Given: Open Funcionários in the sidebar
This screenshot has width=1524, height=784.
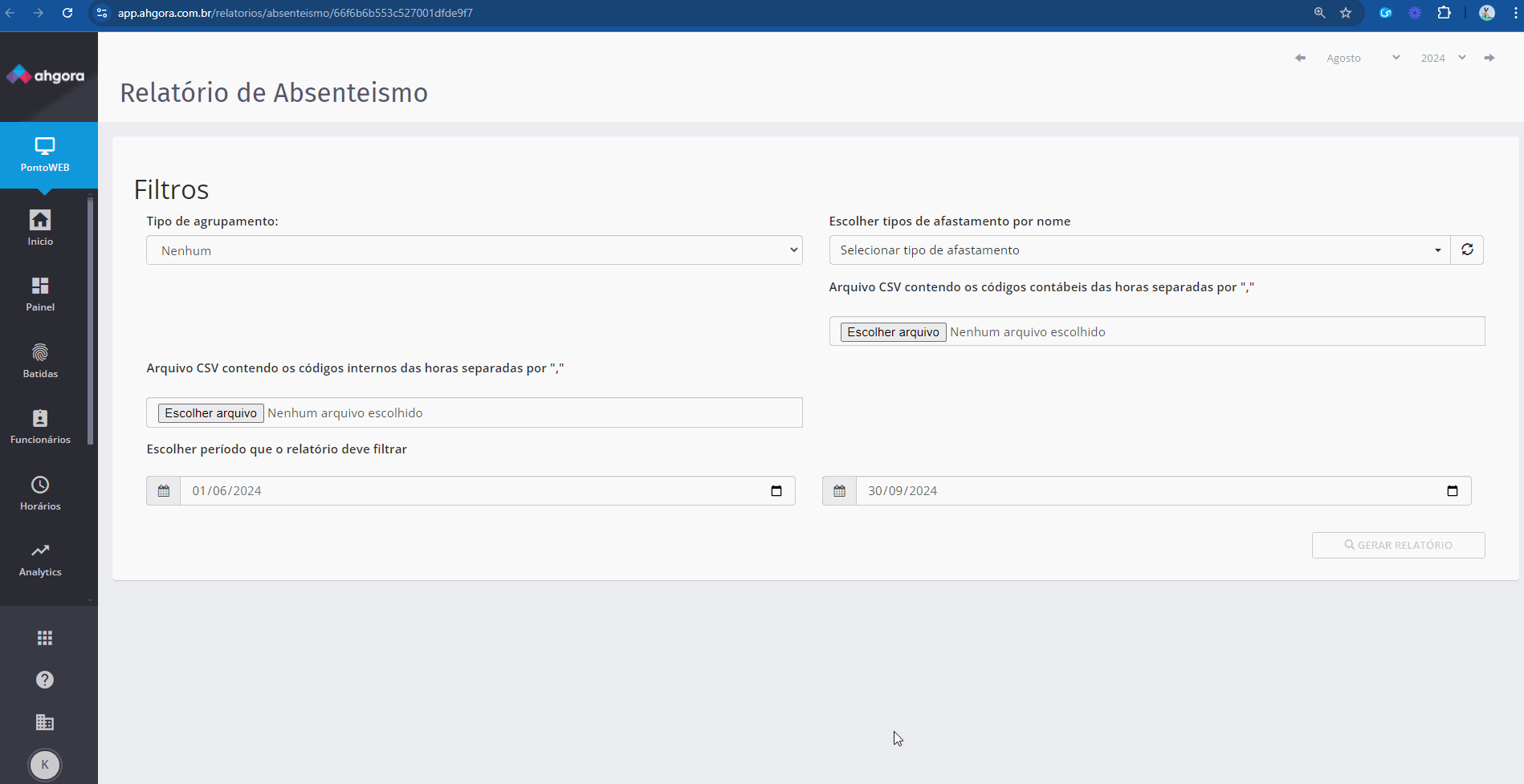Looking at the screenshot, I should pos(40,426).
